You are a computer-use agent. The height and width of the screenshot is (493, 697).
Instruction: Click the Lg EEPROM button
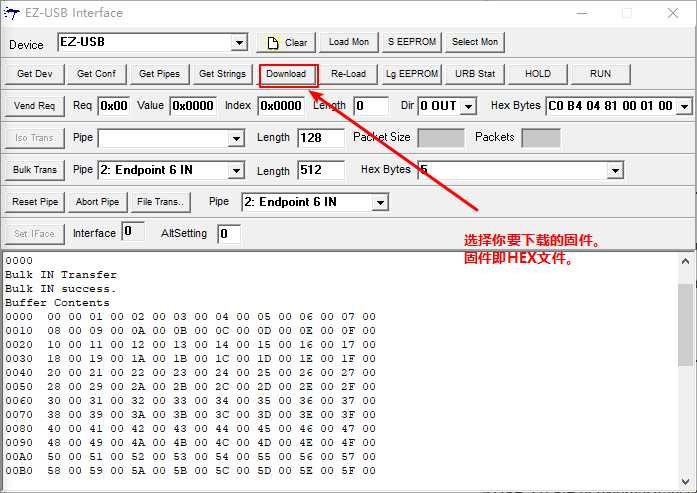point(412,74)
